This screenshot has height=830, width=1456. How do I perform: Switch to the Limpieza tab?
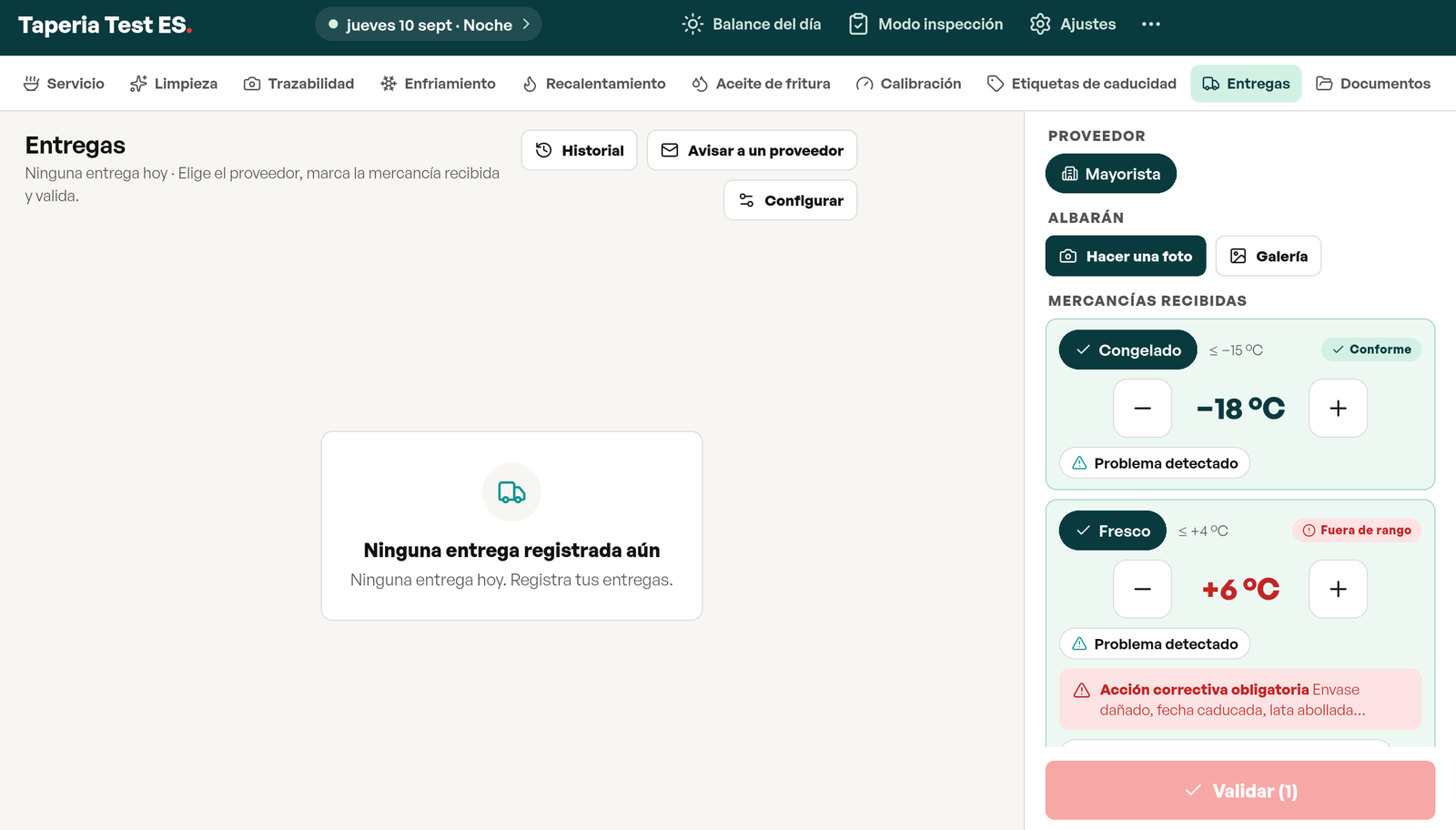click(x=174, y=84)
